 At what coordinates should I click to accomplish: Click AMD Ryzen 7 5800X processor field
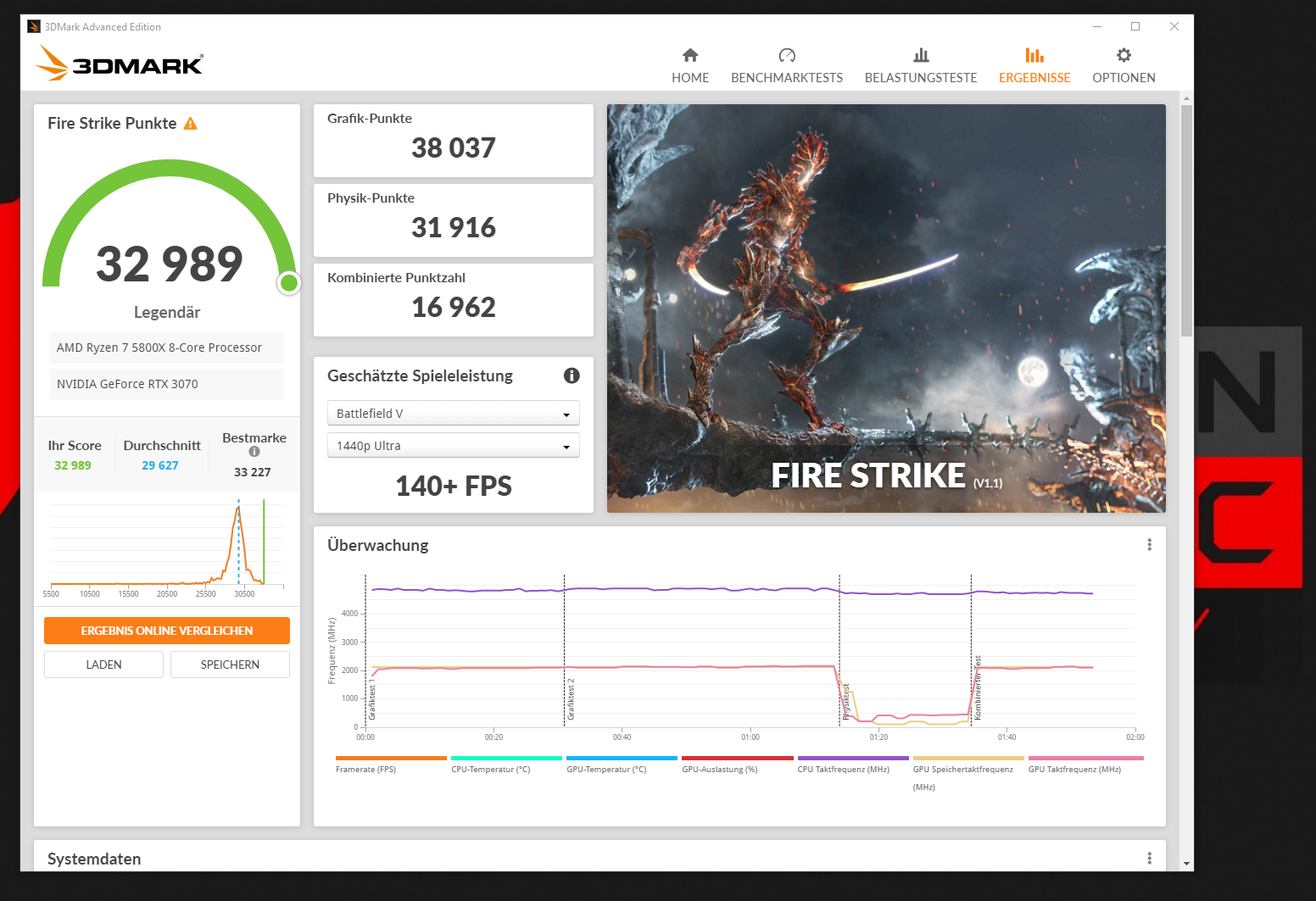tap(167, 348)
